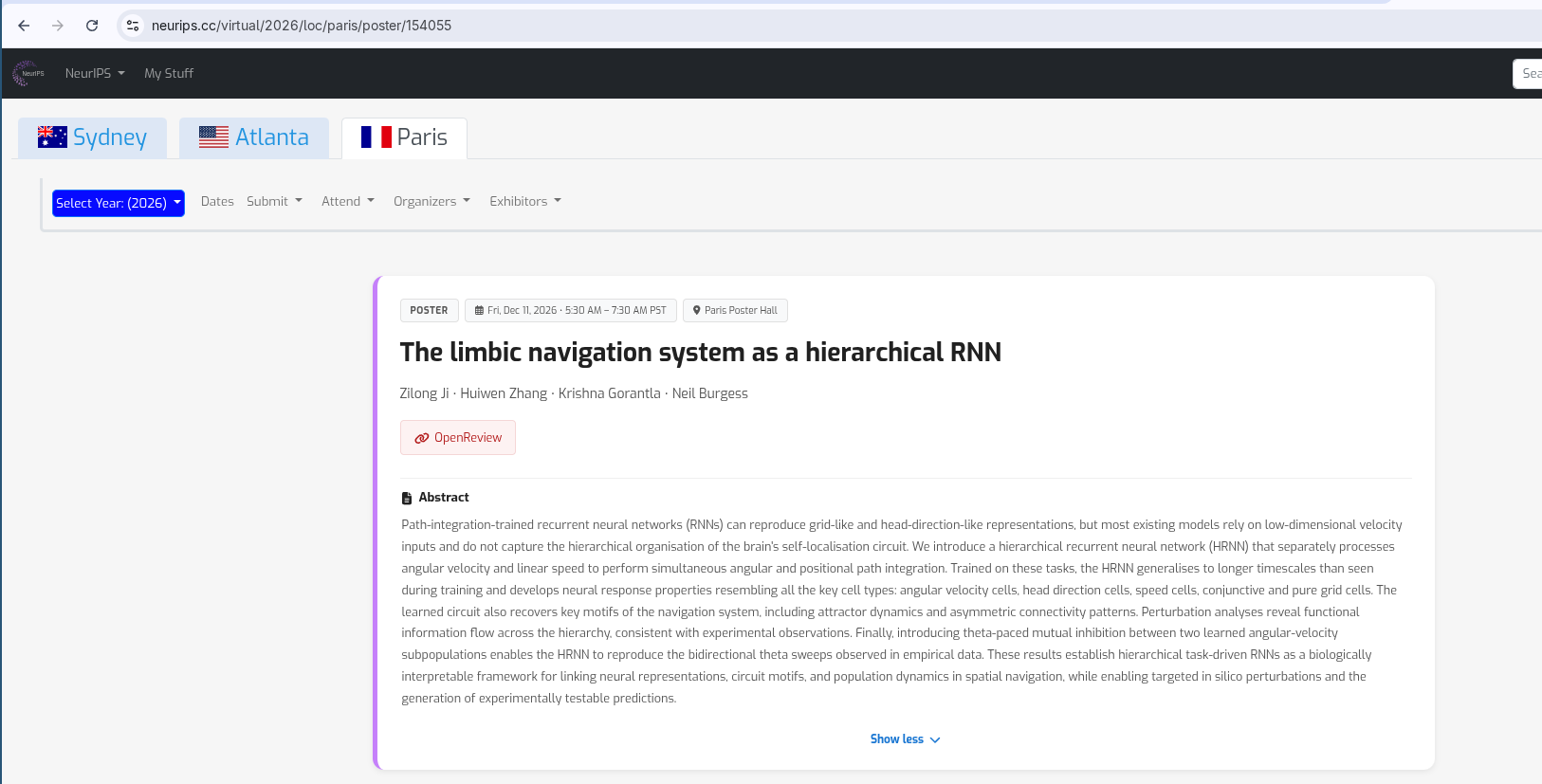Click author name Krishna Gorantla
Screen dimensions: 1542x784
610,393
